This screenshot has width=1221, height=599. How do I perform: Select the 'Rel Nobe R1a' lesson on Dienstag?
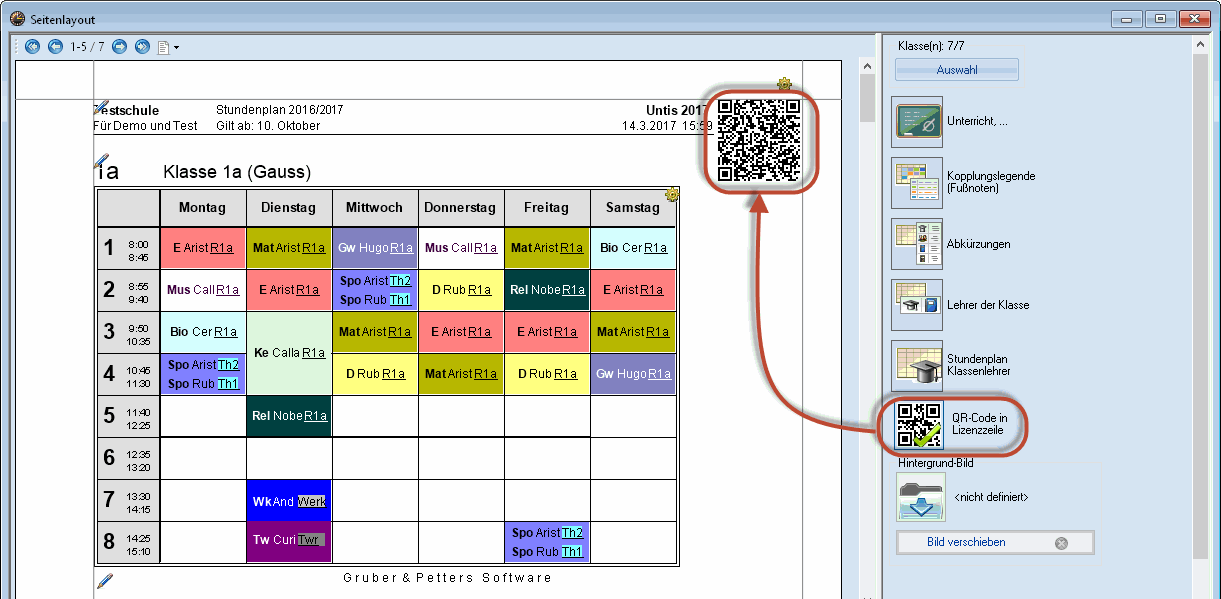tap(289, 416)
